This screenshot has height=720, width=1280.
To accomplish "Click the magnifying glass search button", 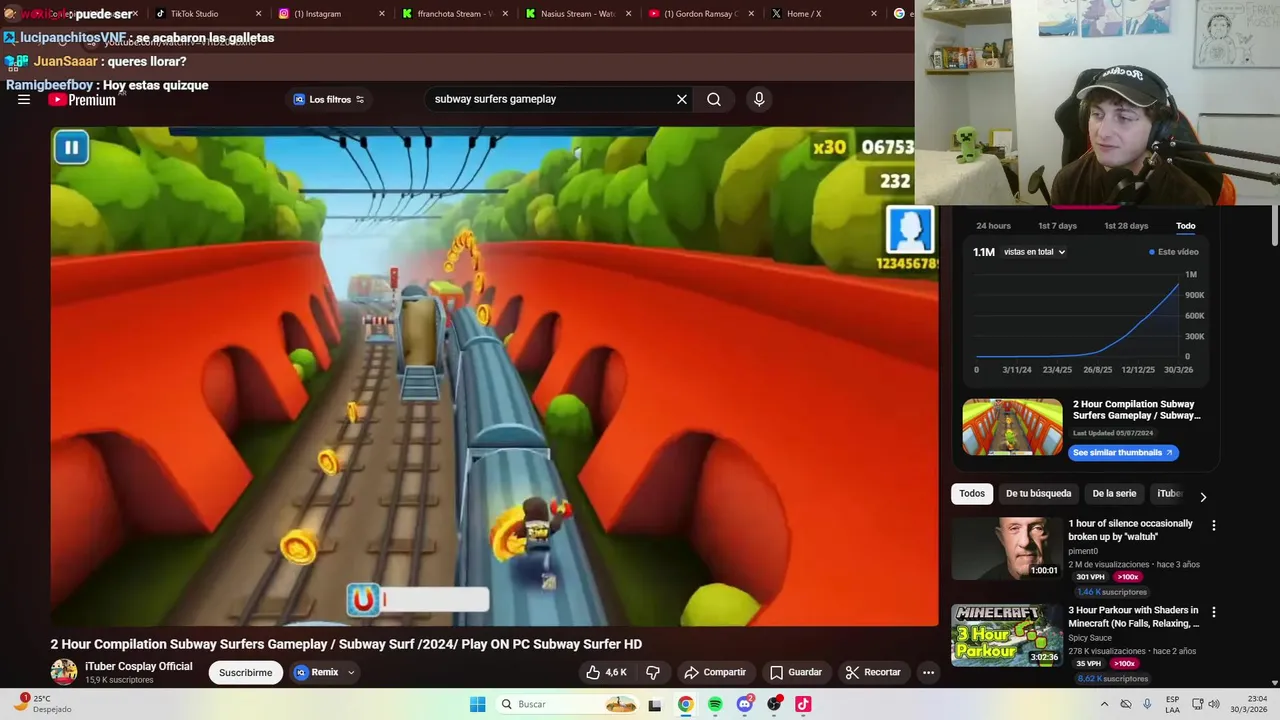I will pyautogui.click(x=714, y=99).
